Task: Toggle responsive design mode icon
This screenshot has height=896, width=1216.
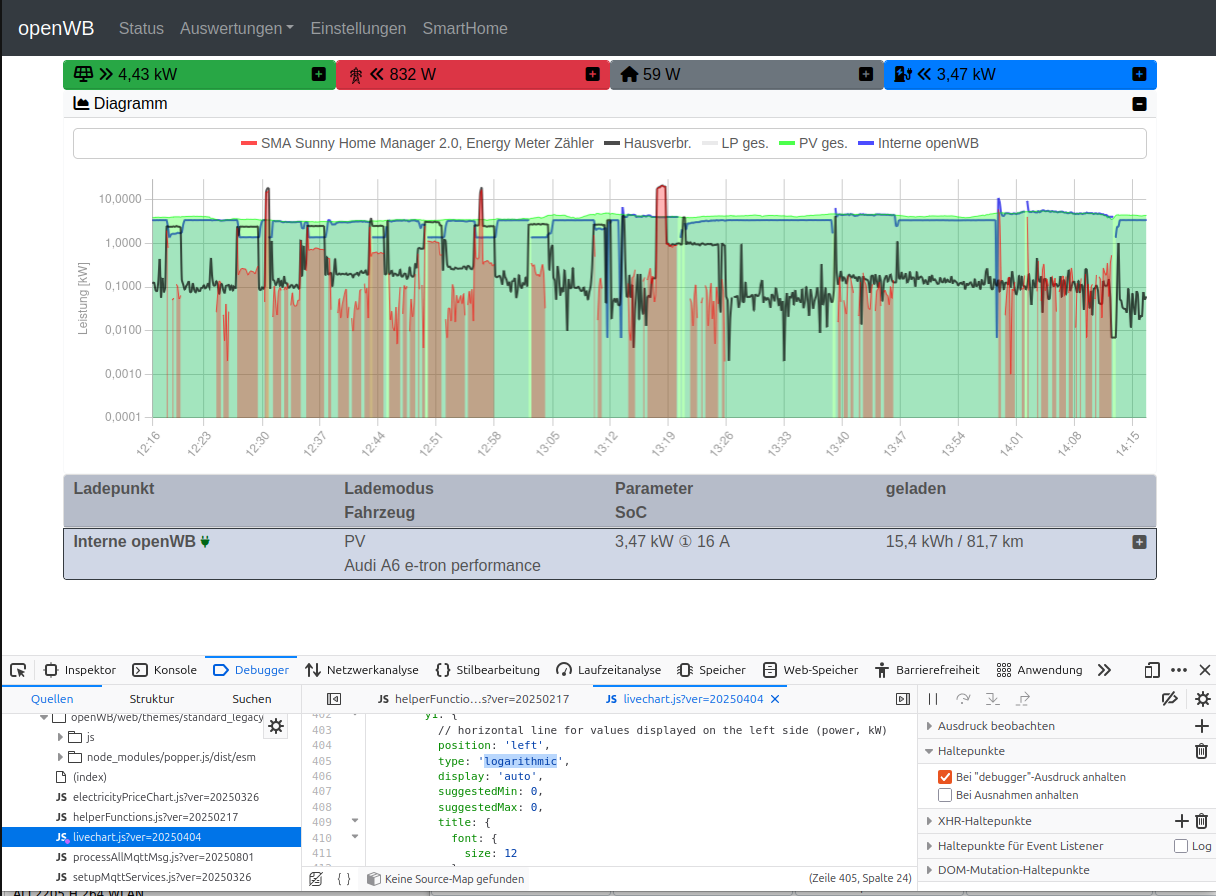Action: (1151, 670)
